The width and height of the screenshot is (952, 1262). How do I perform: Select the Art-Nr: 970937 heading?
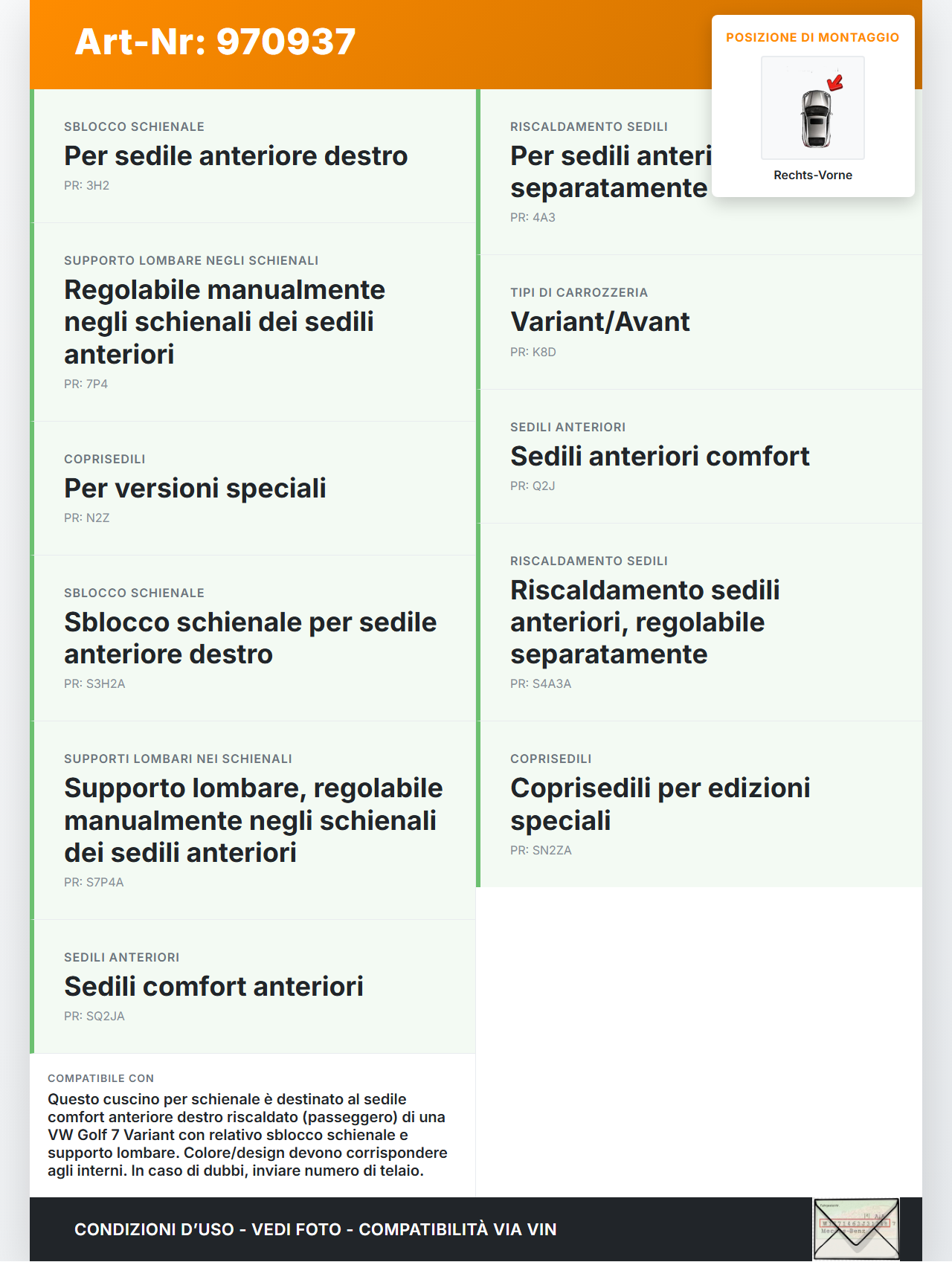click(x=216, y=42)
